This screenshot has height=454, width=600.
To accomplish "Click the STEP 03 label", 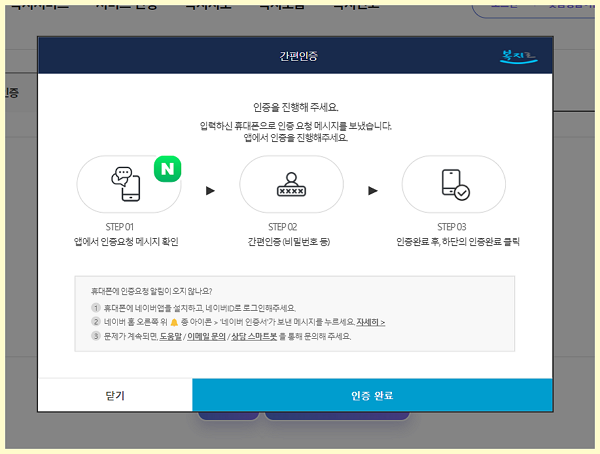I will point(452,227).
